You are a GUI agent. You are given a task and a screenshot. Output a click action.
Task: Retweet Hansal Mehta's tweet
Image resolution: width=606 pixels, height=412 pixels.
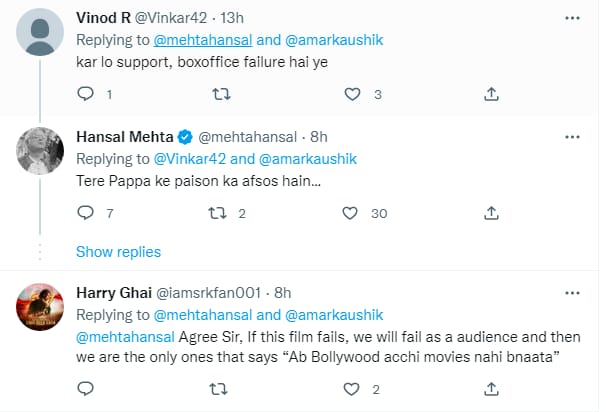tap(218, 213)
